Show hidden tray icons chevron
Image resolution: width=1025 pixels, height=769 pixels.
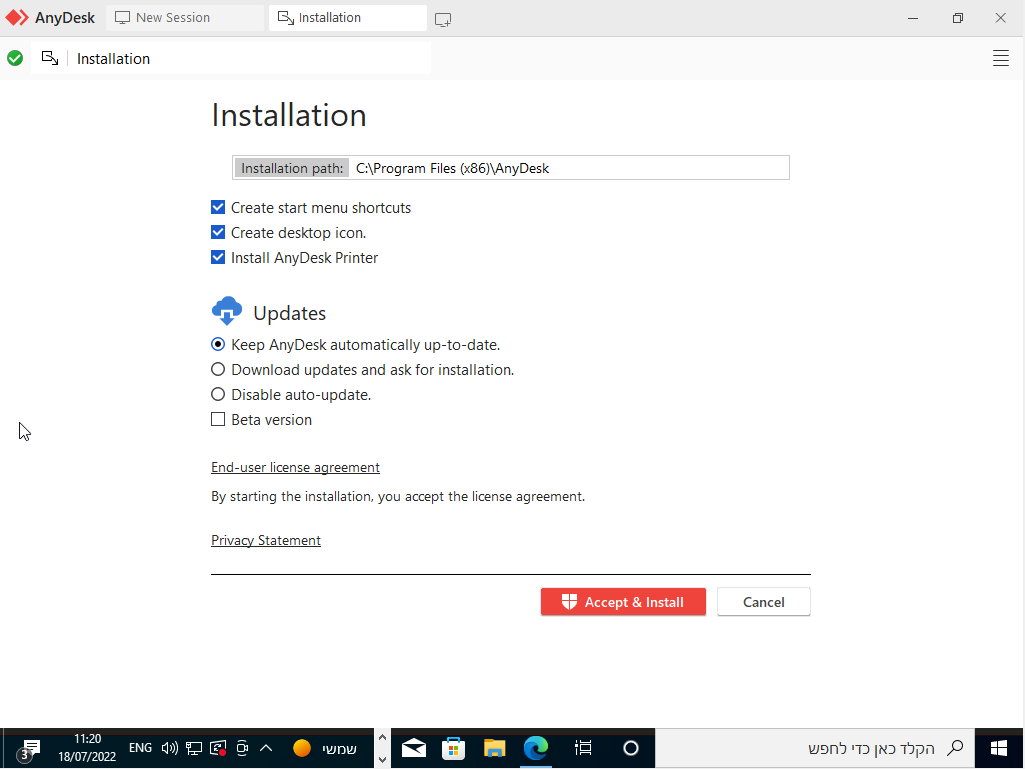[266, 748]
